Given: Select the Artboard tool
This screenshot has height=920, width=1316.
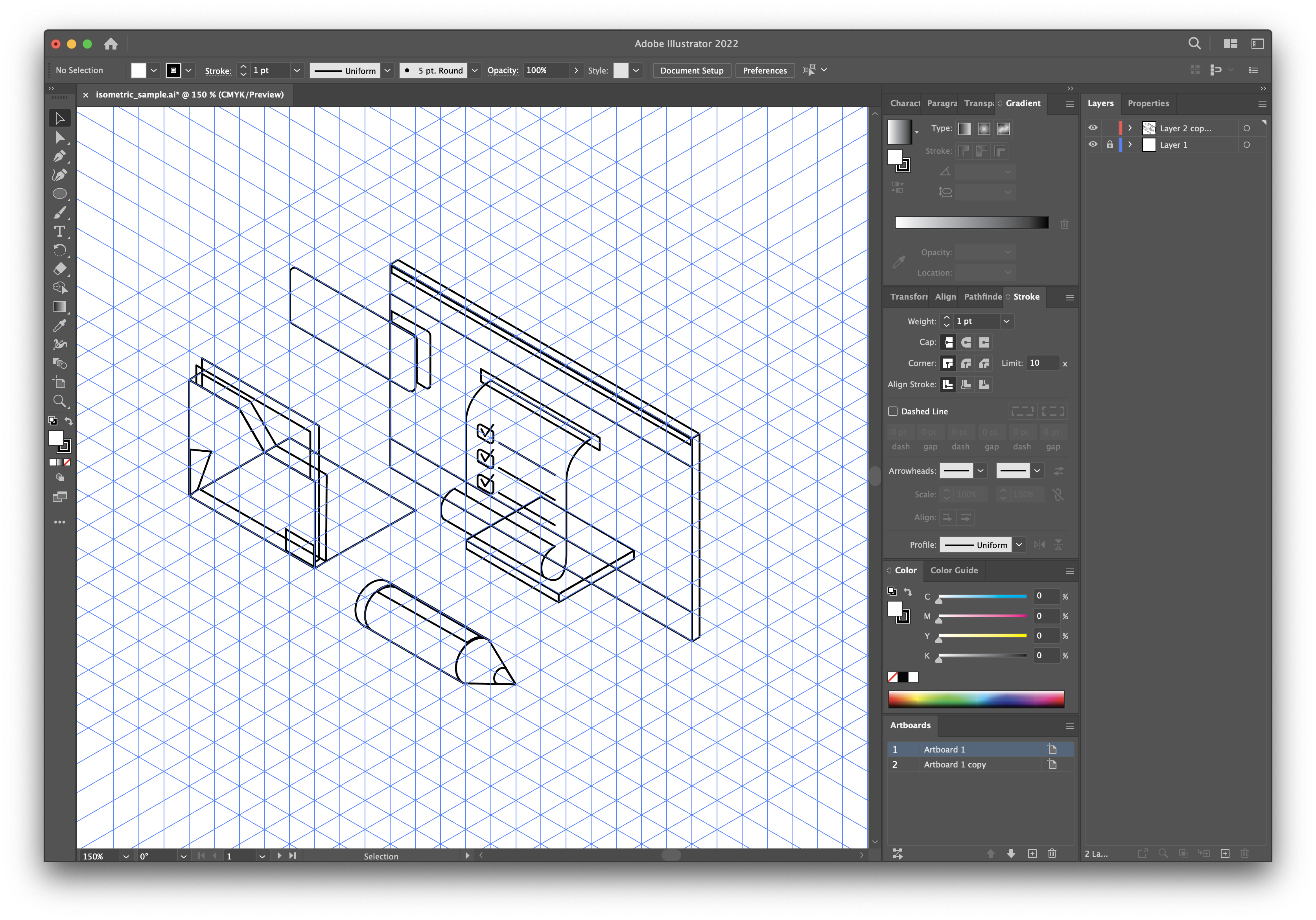Looking at the screenshot, I should pos(60,383).
